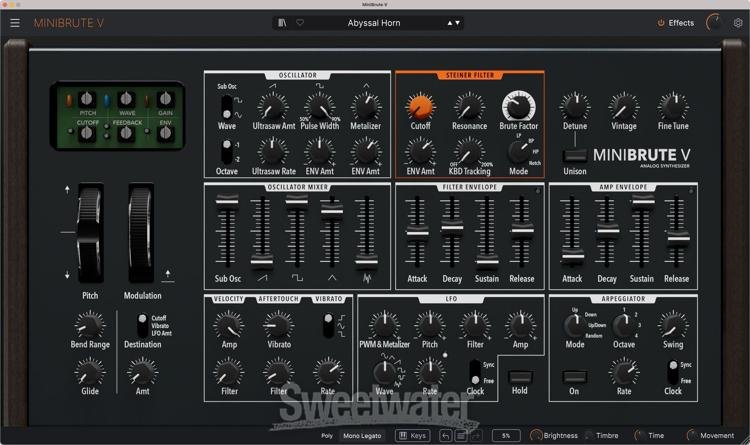This screenshot has height=445, width=750.
Task: Click the Time macro label
Action: (x=656, y=435)
